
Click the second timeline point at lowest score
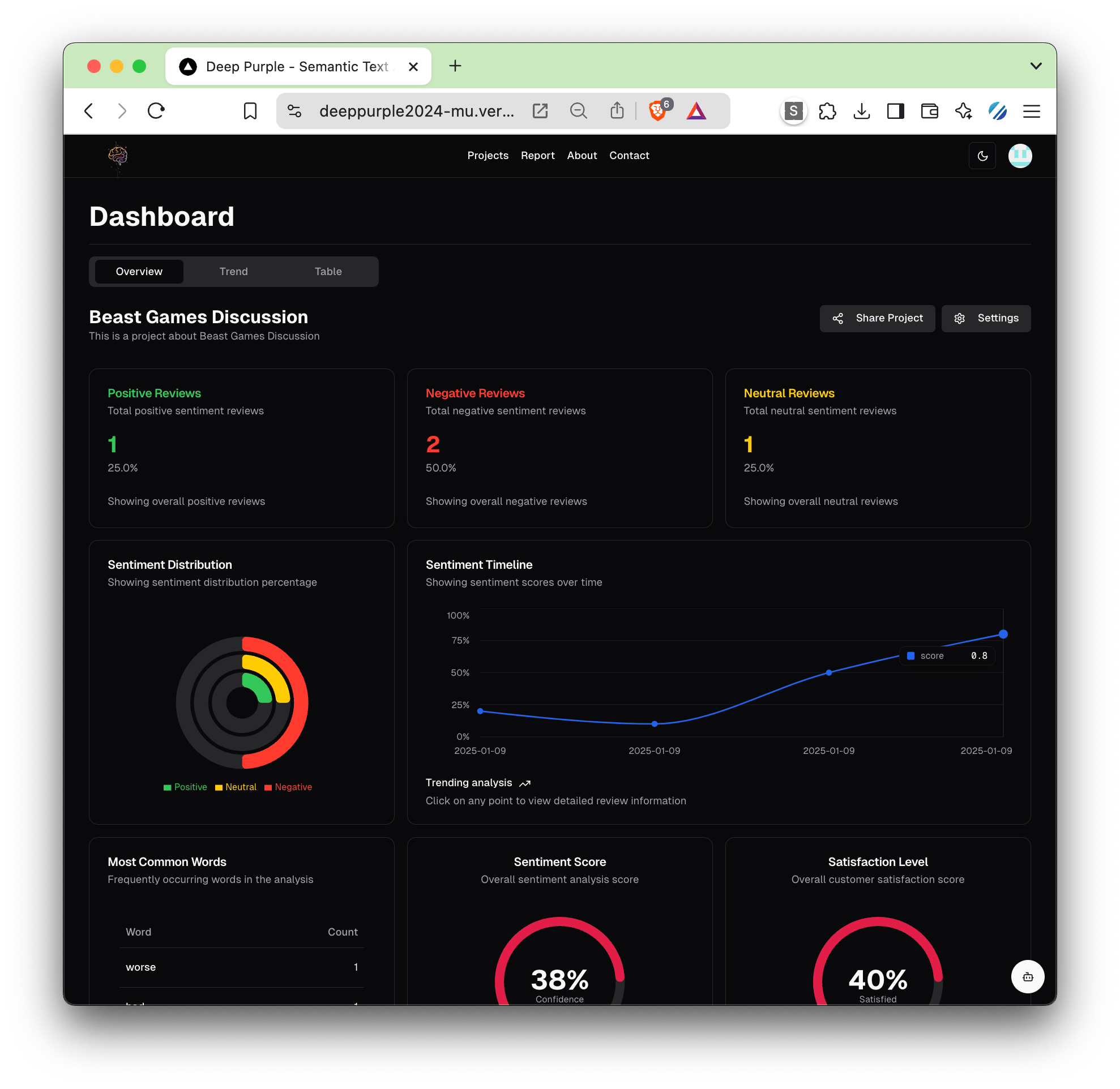tap(654, 723)
